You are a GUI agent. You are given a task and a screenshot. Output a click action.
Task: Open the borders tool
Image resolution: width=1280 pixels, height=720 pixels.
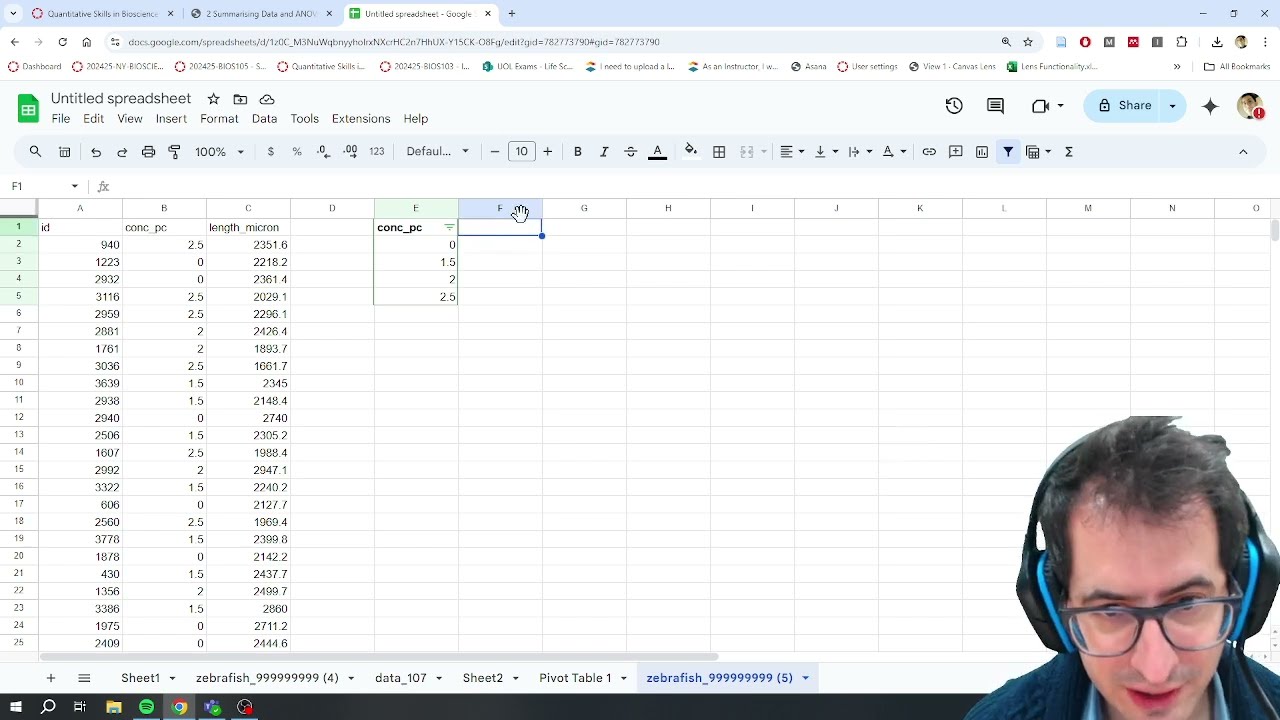[x=719, y=152]
